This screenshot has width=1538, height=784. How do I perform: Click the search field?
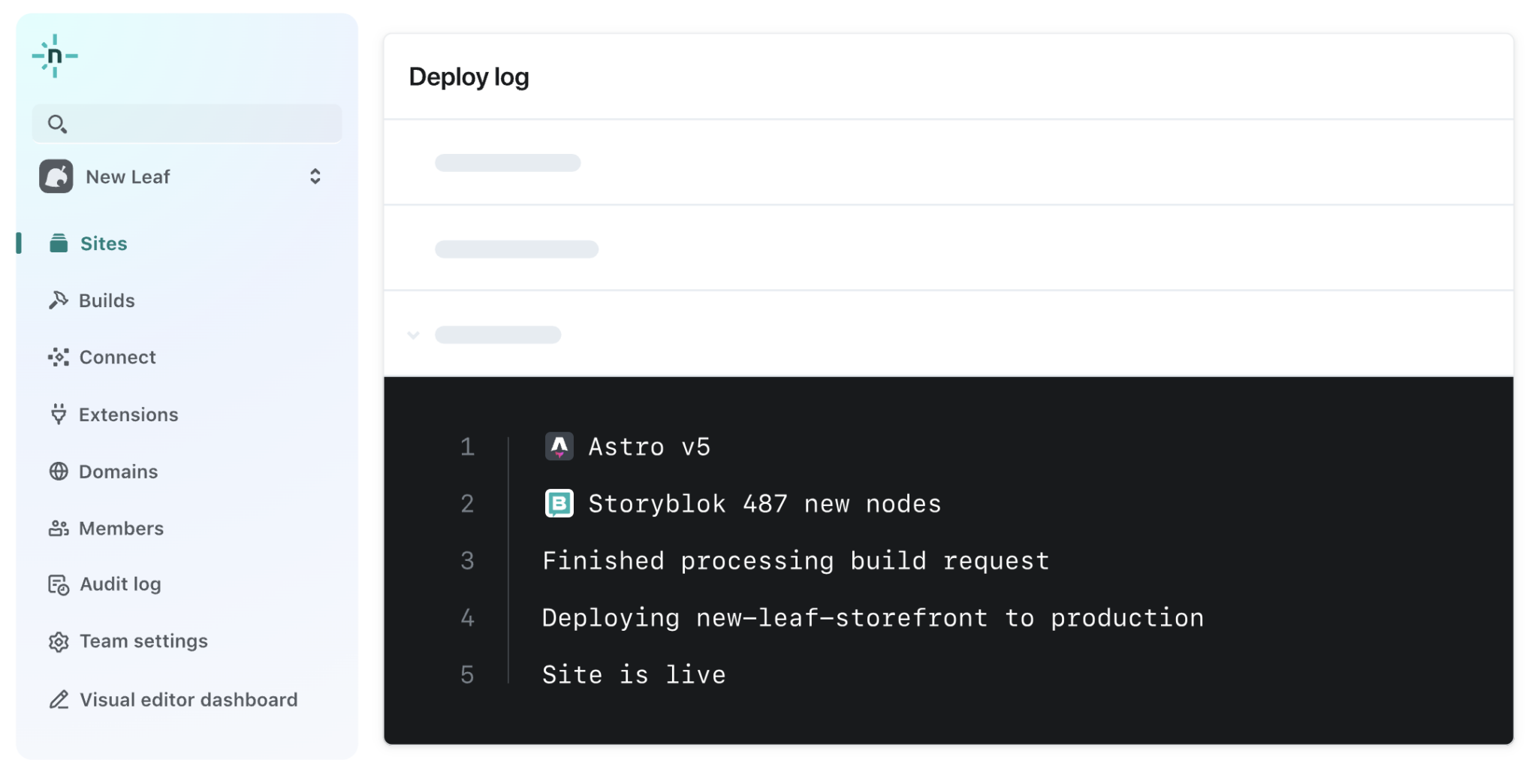186,122
